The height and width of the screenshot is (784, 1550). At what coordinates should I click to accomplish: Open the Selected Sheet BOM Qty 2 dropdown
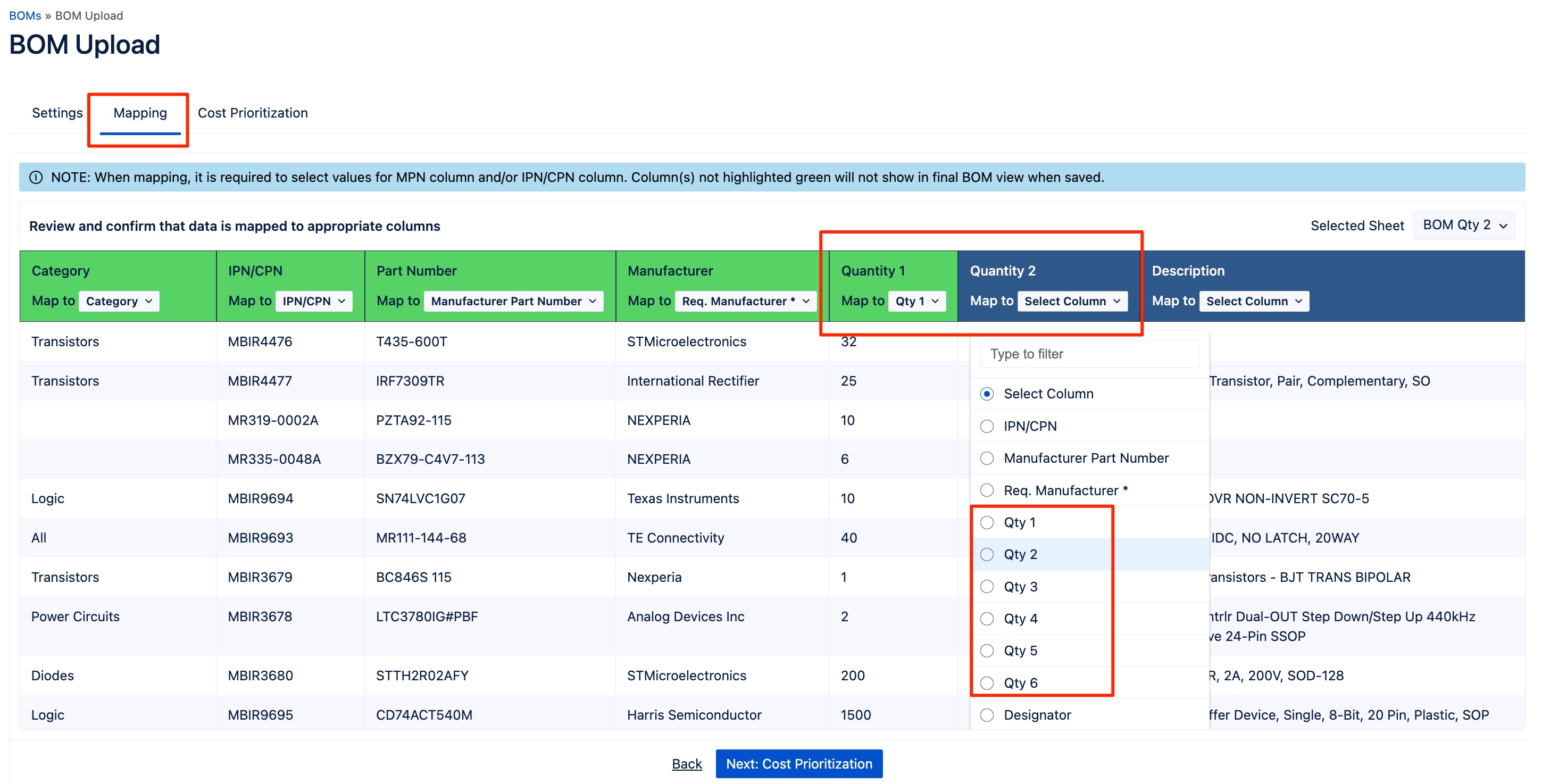tap(1464, 226)
